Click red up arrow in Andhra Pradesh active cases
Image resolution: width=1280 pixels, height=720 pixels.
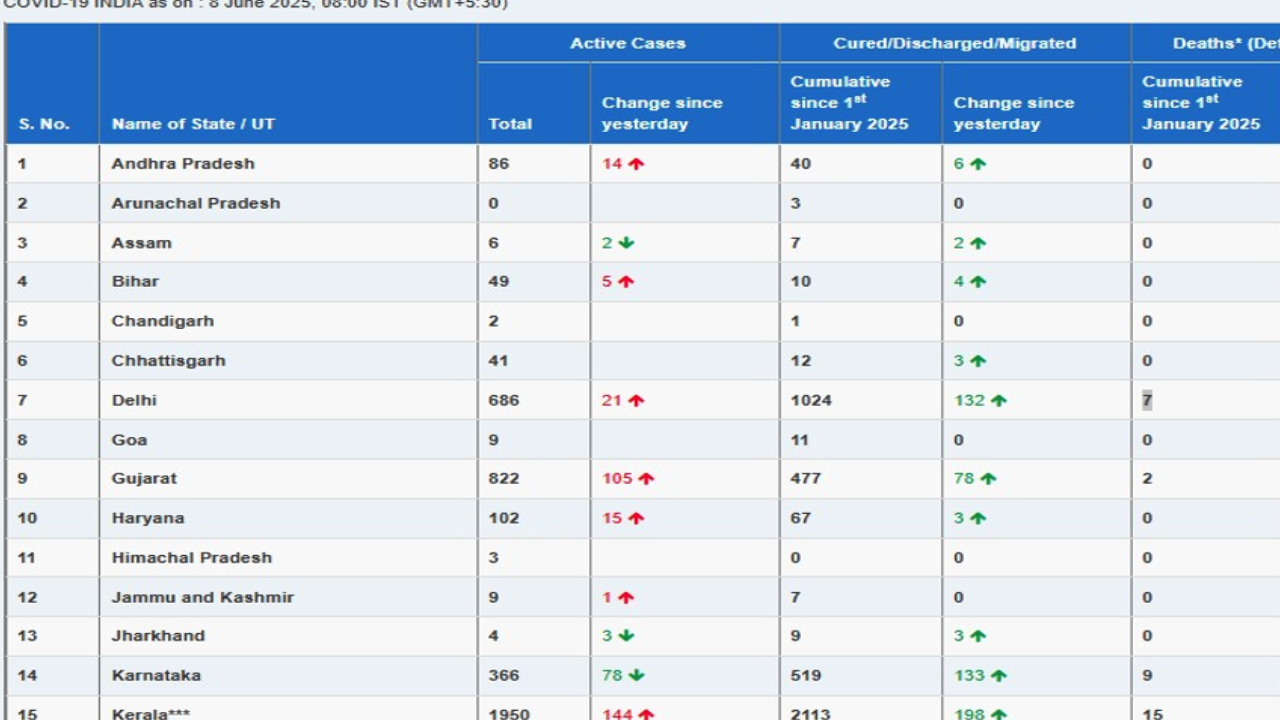point(636,164)
